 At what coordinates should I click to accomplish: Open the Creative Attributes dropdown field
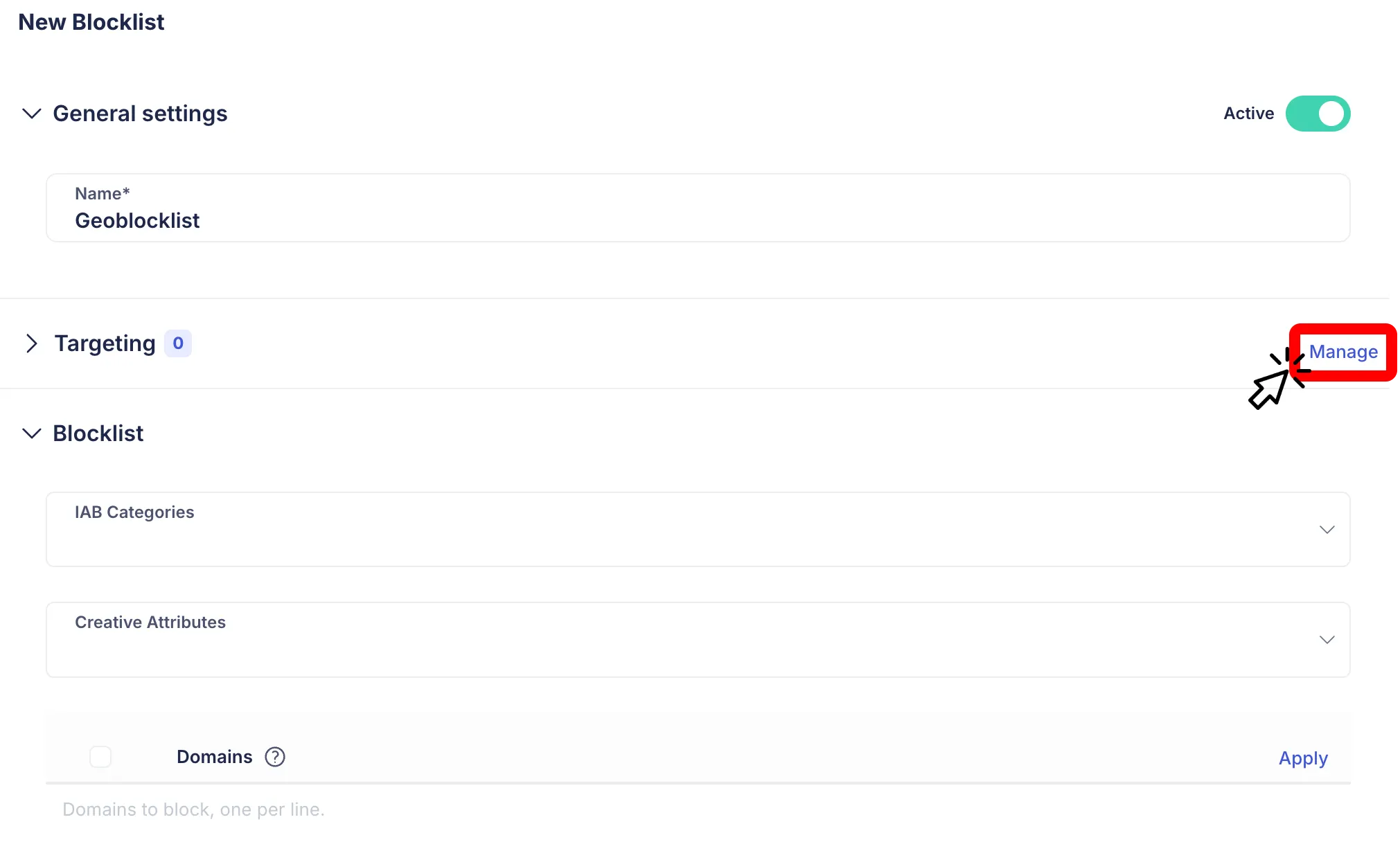(697, 640)
